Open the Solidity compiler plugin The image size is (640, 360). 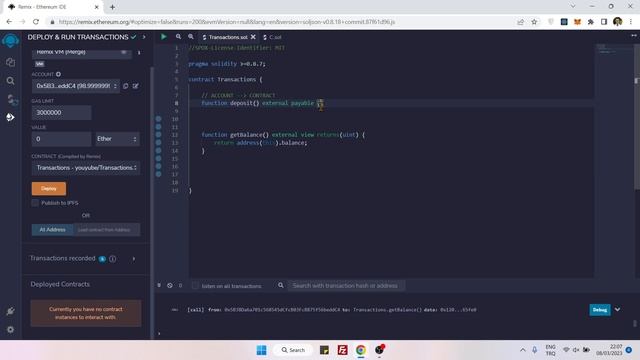(x=11, y=99)
